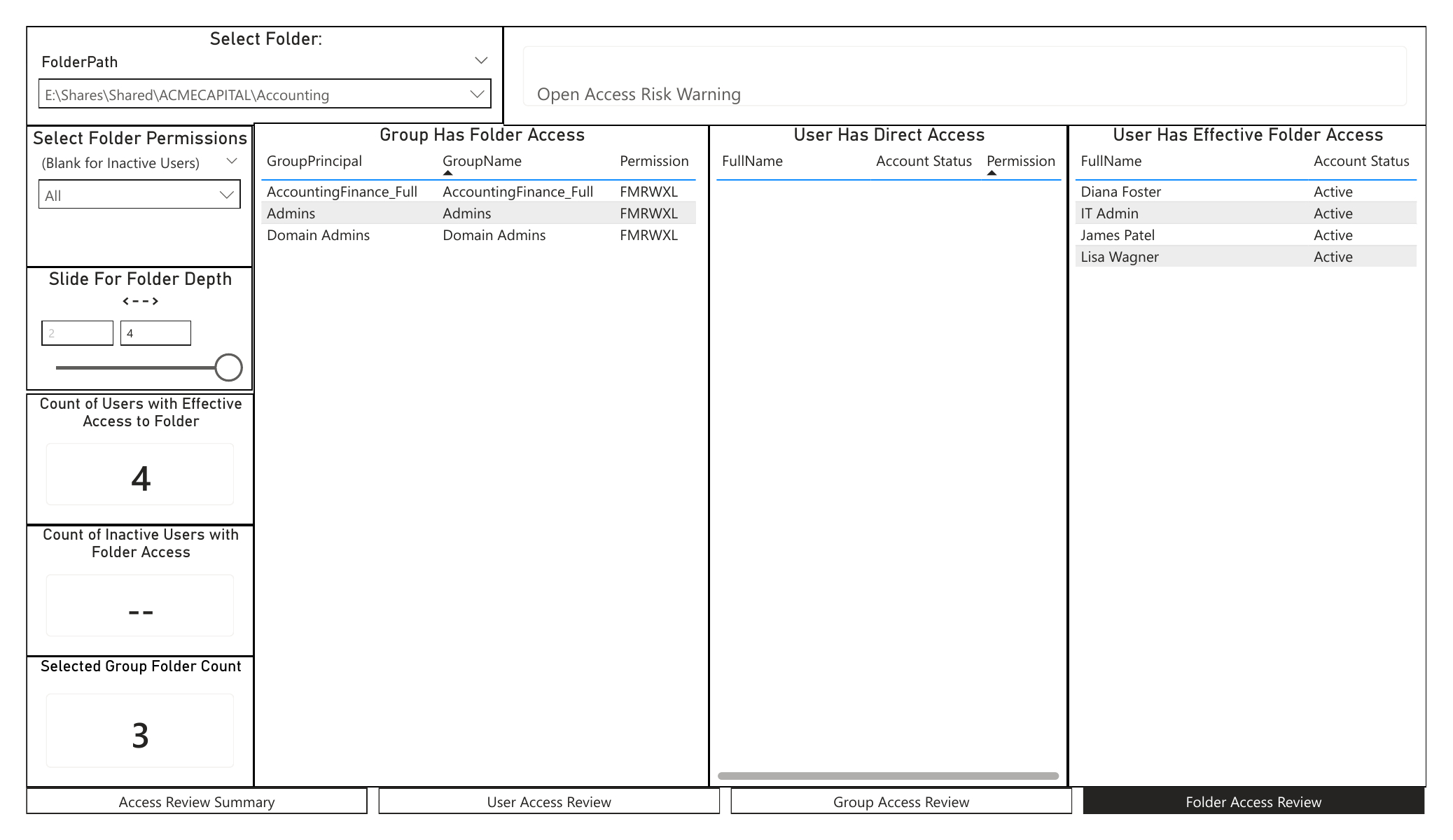Switch to the User Access Review tab
Screen dimensions: 1453x840
coord(549,801)
